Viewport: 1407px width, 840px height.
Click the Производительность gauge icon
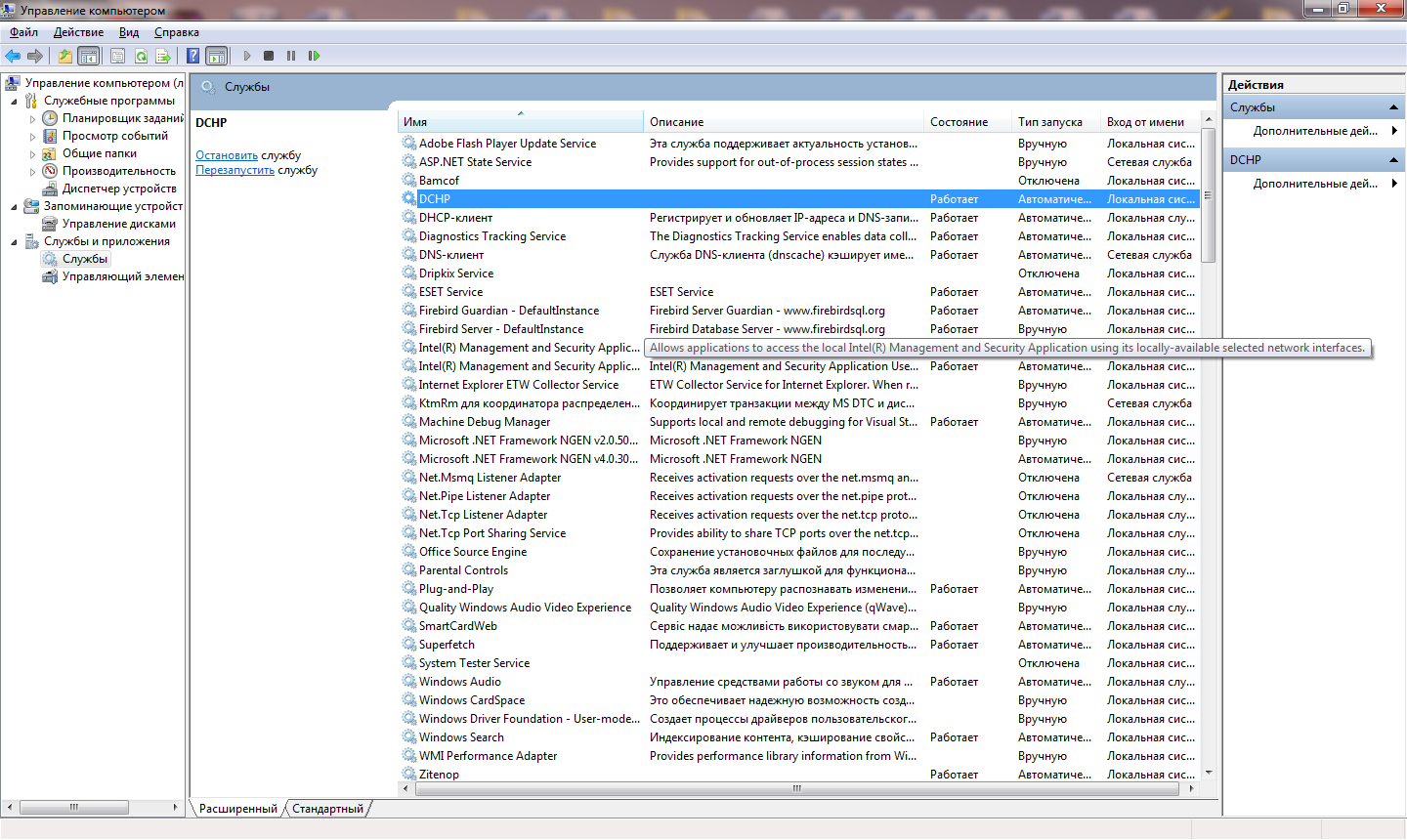(x=50, y=171)
